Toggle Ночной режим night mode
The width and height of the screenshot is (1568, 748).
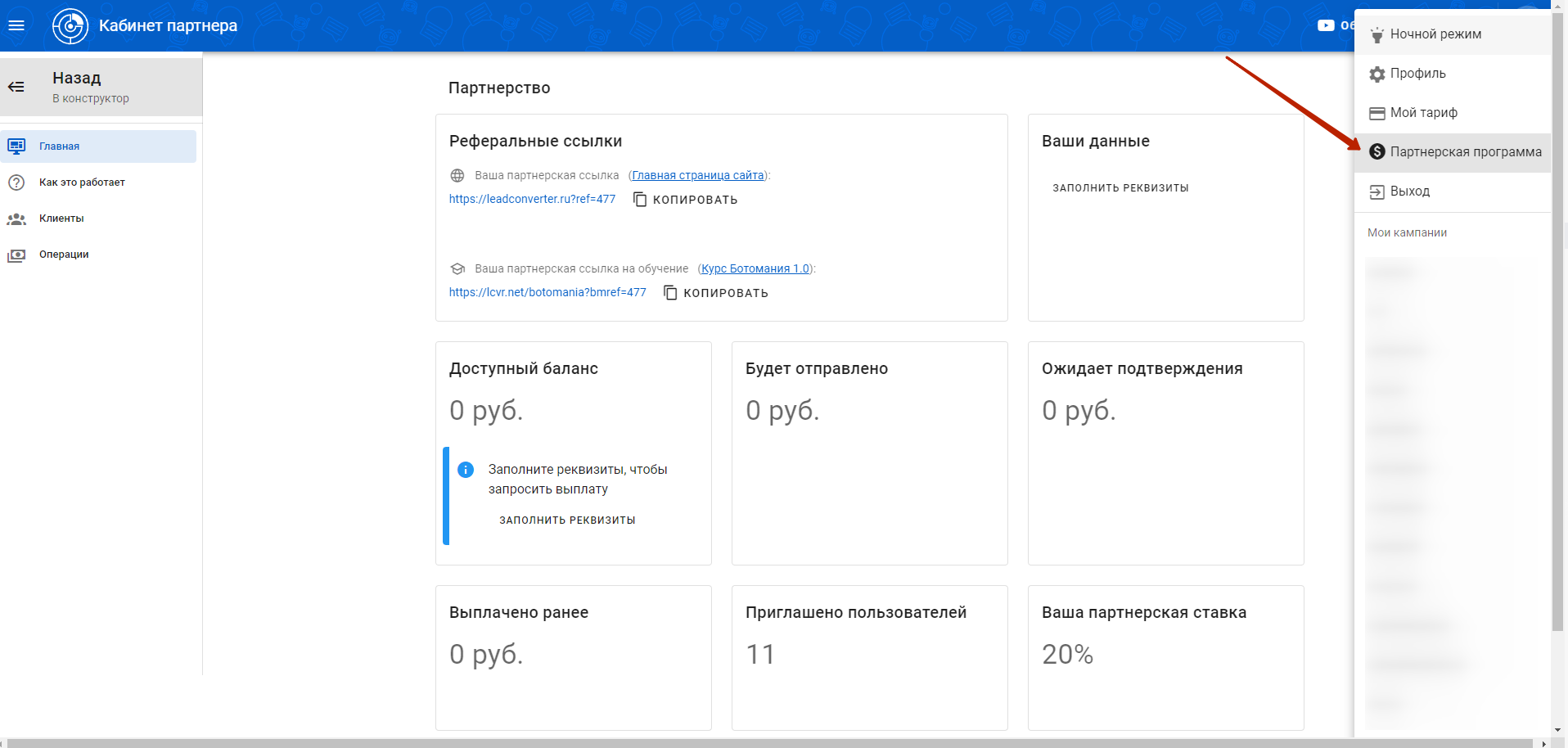(1435, 34)
